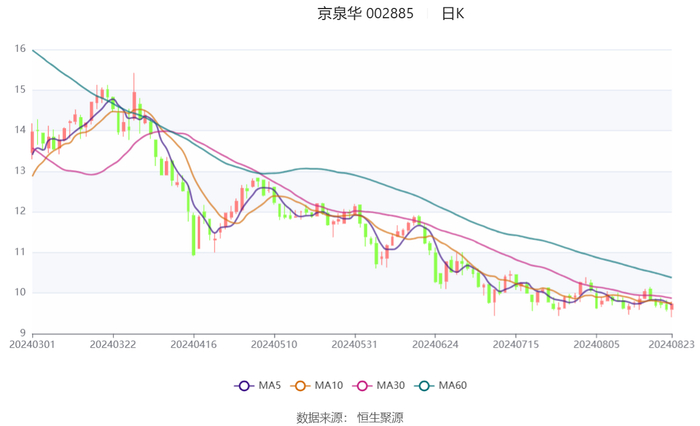Click the 20240624 date axis label
This screenshot has width=700, height=426.
click(x=435, y=344)
